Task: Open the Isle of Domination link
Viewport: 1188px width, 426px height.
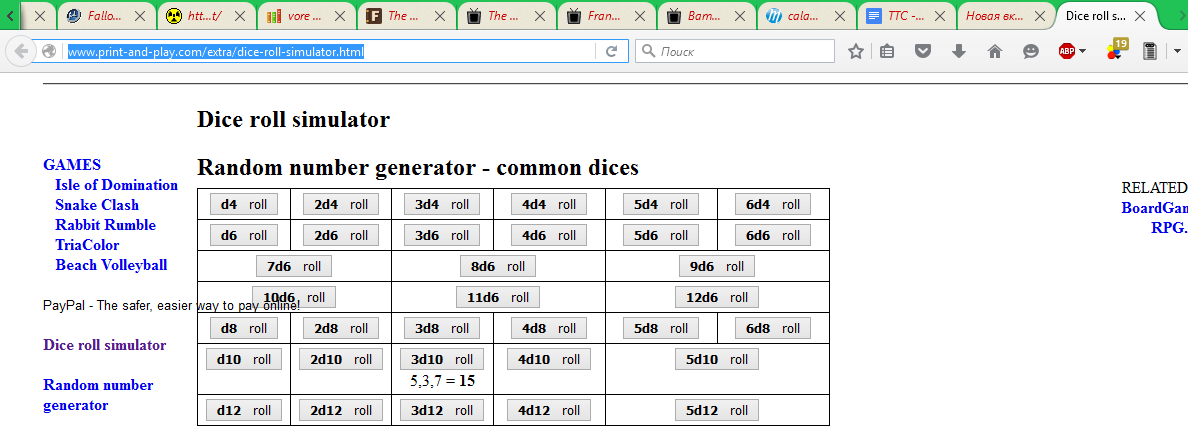Action: point(117,185)
